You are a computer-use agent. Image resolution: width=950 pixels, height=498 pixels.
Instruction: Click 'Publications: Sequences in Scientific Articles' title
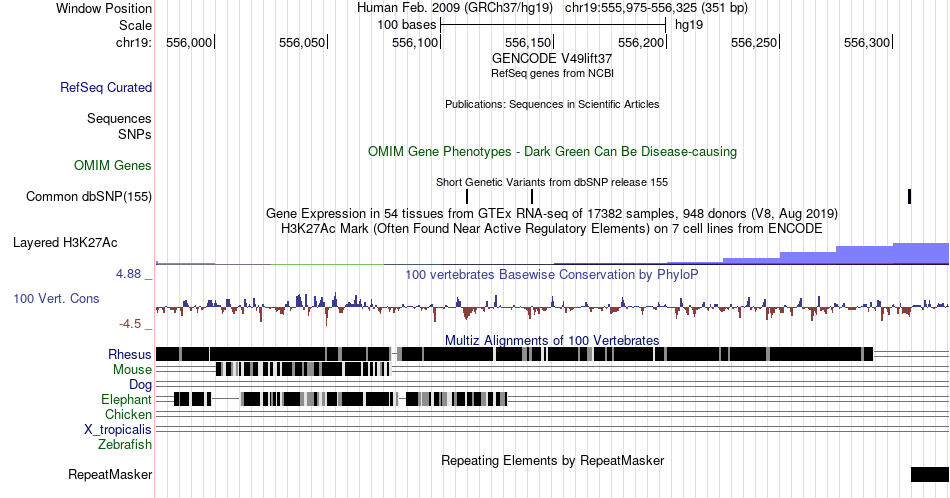pos(552,104)
